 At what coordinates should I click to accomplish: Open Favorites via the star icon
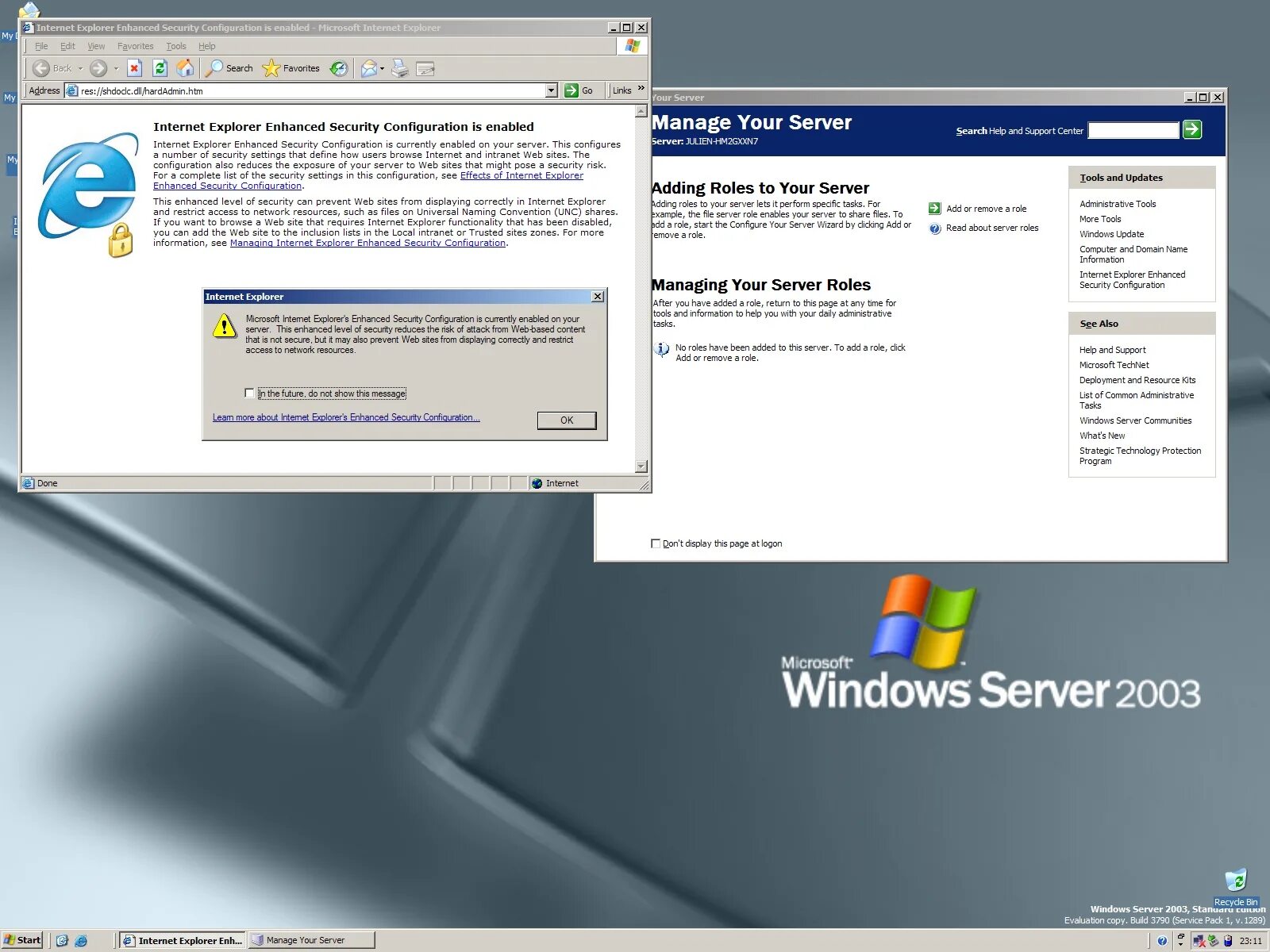click(x=271, y=68)
